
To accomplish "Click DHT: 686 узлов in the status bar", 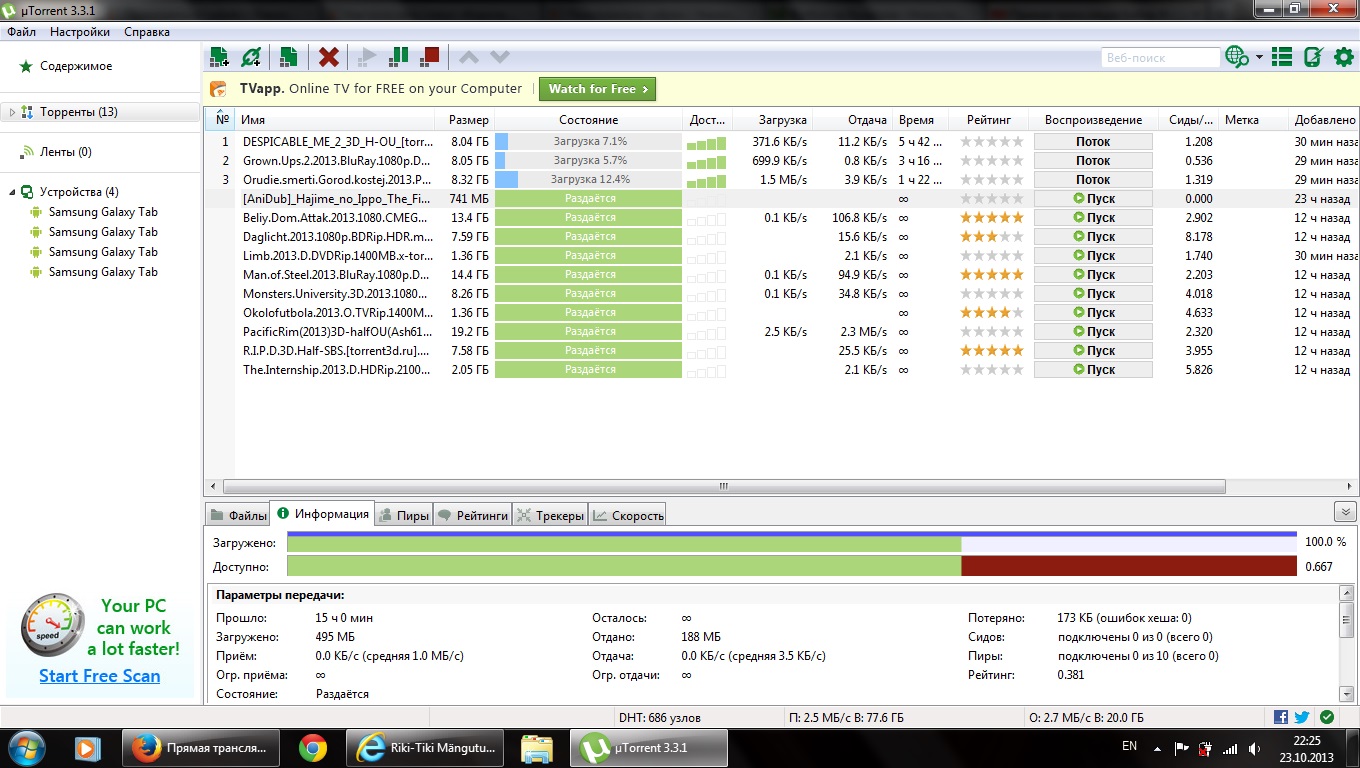I will [x=660, y=718].
